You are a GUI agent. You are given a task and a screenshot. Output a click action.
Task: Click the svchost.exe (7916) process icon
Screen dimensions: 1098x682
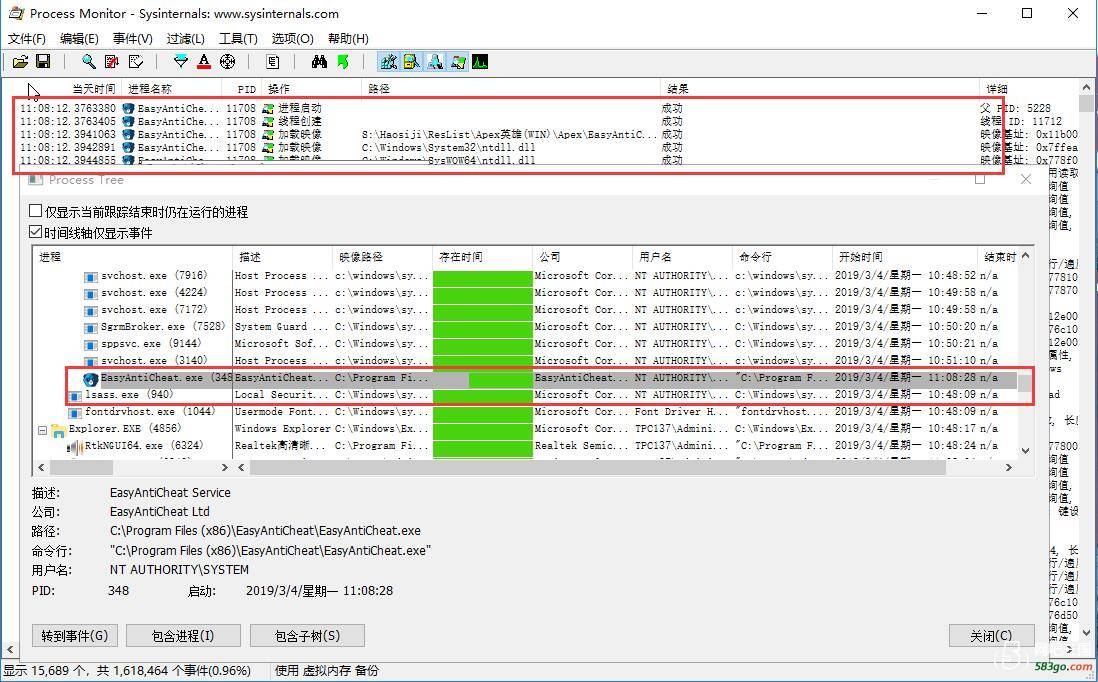point(90,277)
